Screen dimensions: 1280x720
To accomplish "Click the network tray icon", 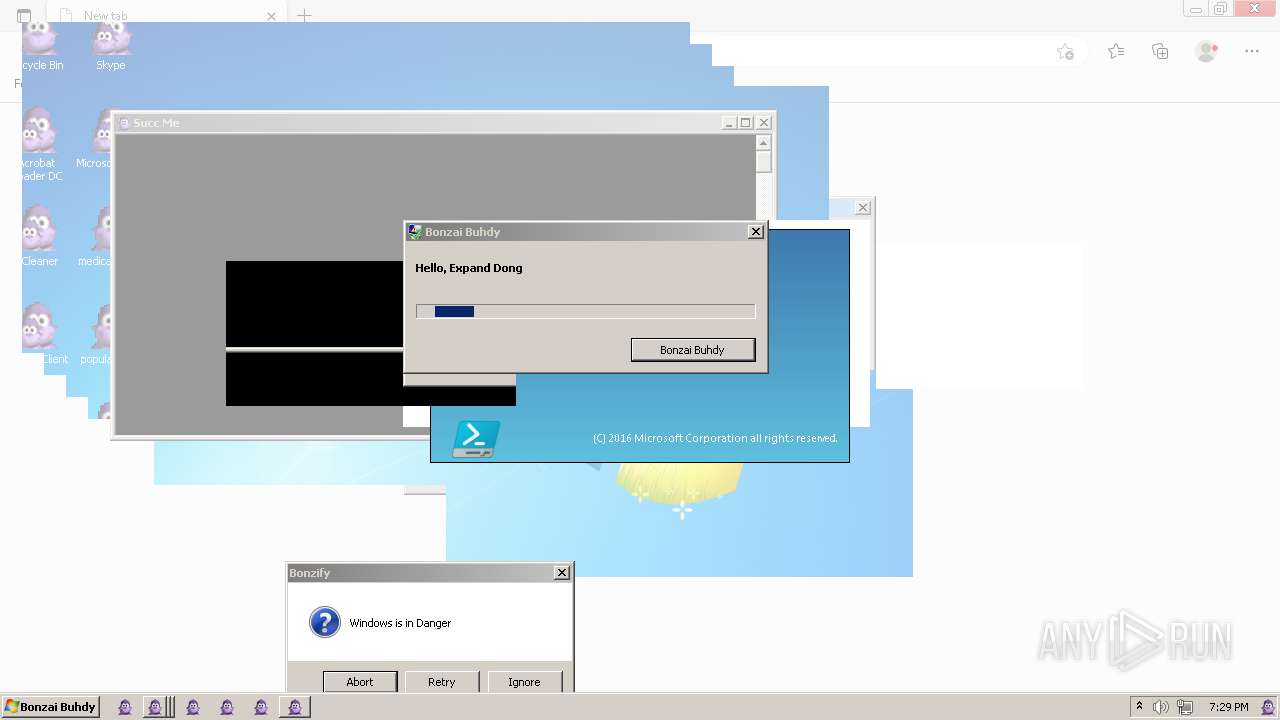I will (1185, 707).
